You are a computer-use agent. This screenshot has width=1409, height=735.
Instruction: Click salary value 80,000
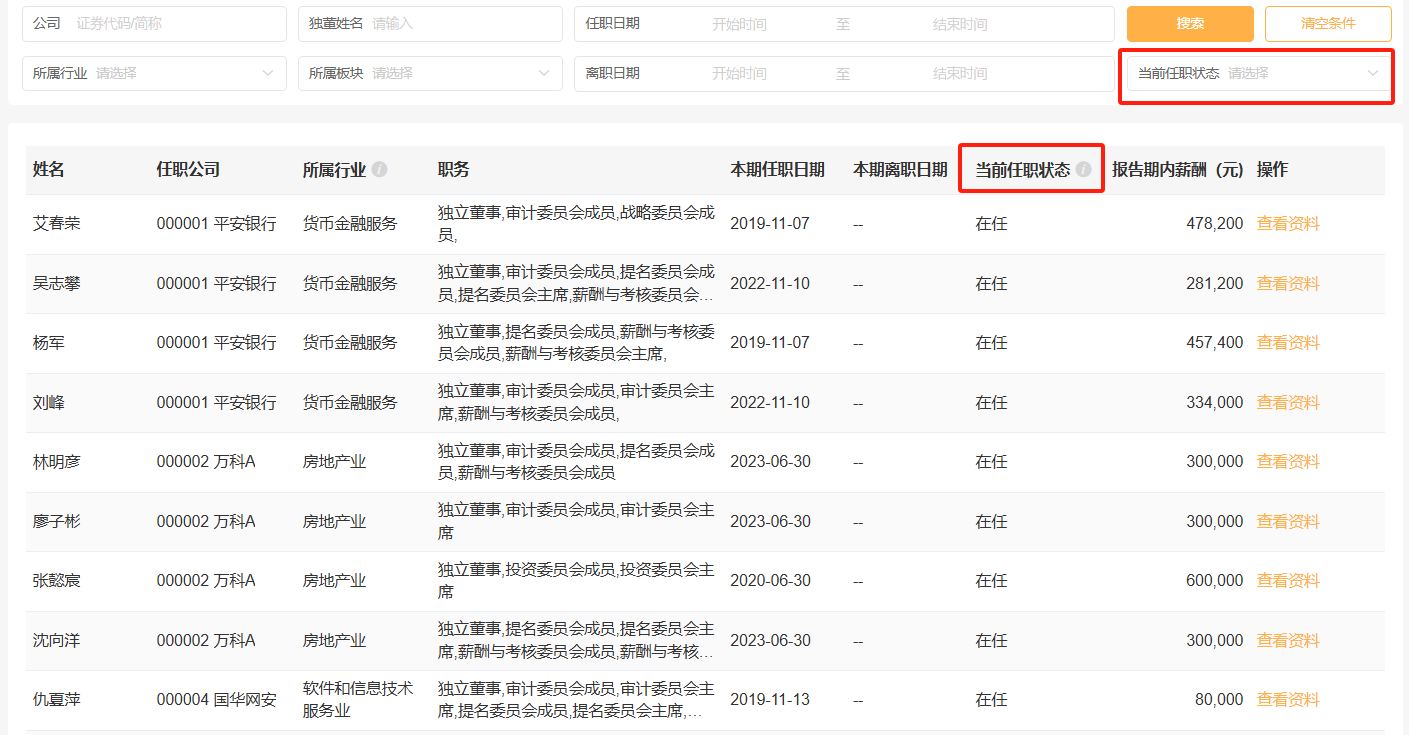pos(1219,700)
